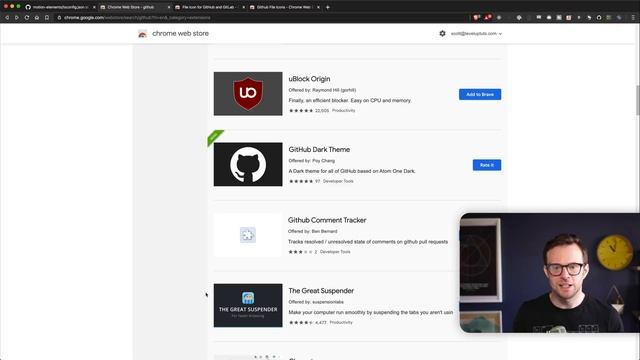Viewport: 640px width, 360px height.
Task: Close the Github File Icons tab
Action: pyautogui.click(x=318, y=7)
